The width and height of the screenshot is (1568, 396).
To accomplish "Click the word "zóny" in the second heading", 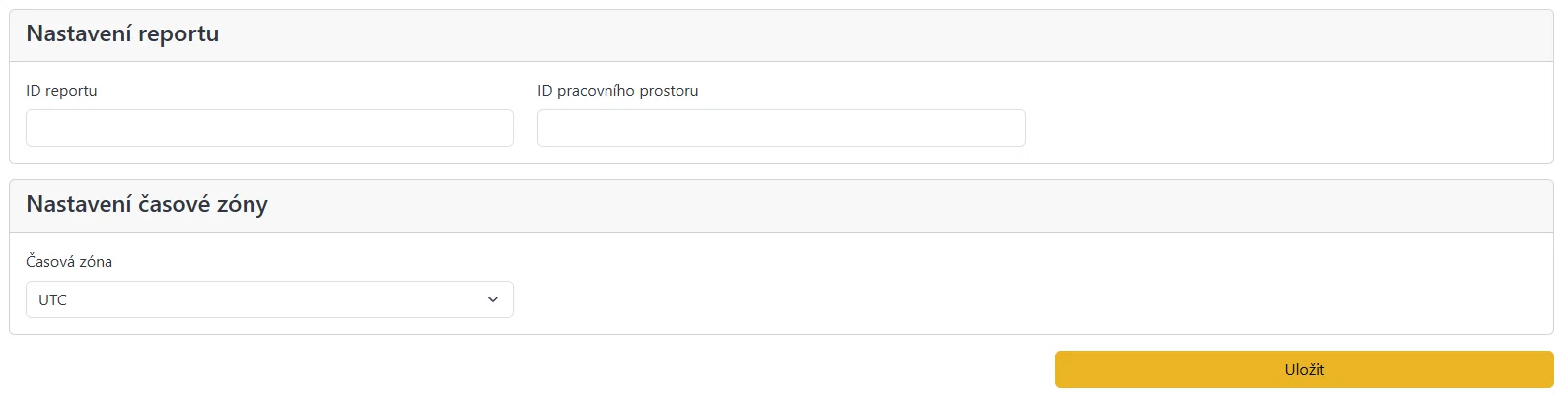I will point(243,205).
